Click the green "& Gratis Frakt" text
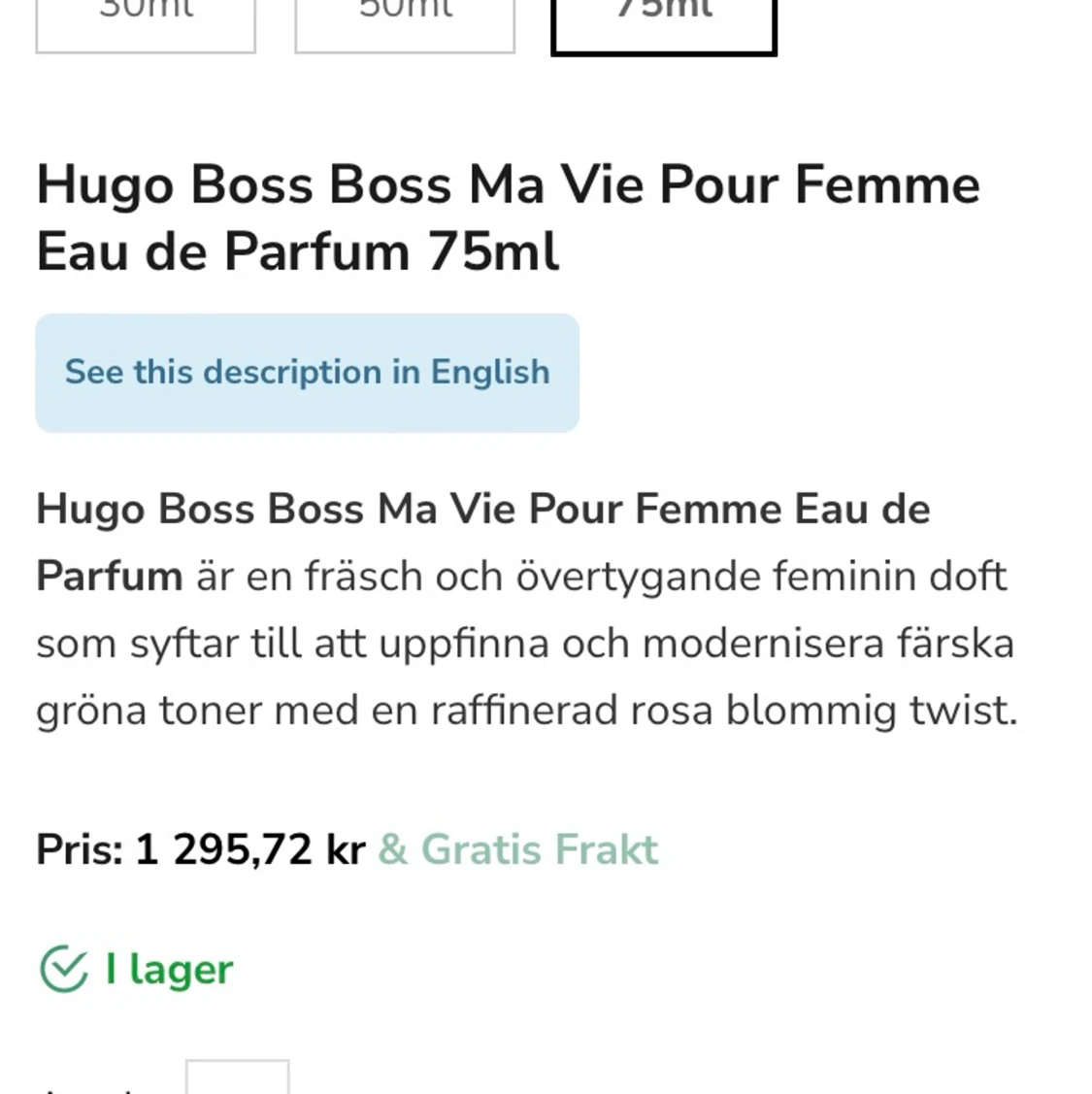1092x1094 pixels. pyautogui.click(x=515, y=848)
